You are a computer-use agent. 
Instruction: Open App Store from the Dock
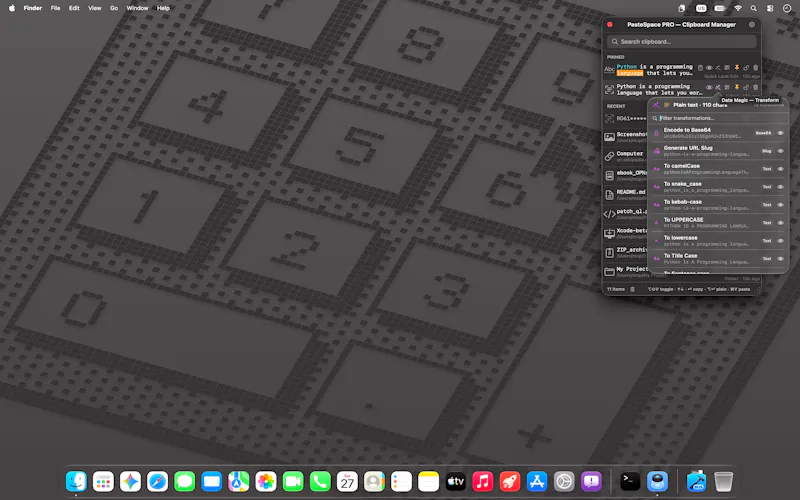pyautogui.click(x=537, y=481)
